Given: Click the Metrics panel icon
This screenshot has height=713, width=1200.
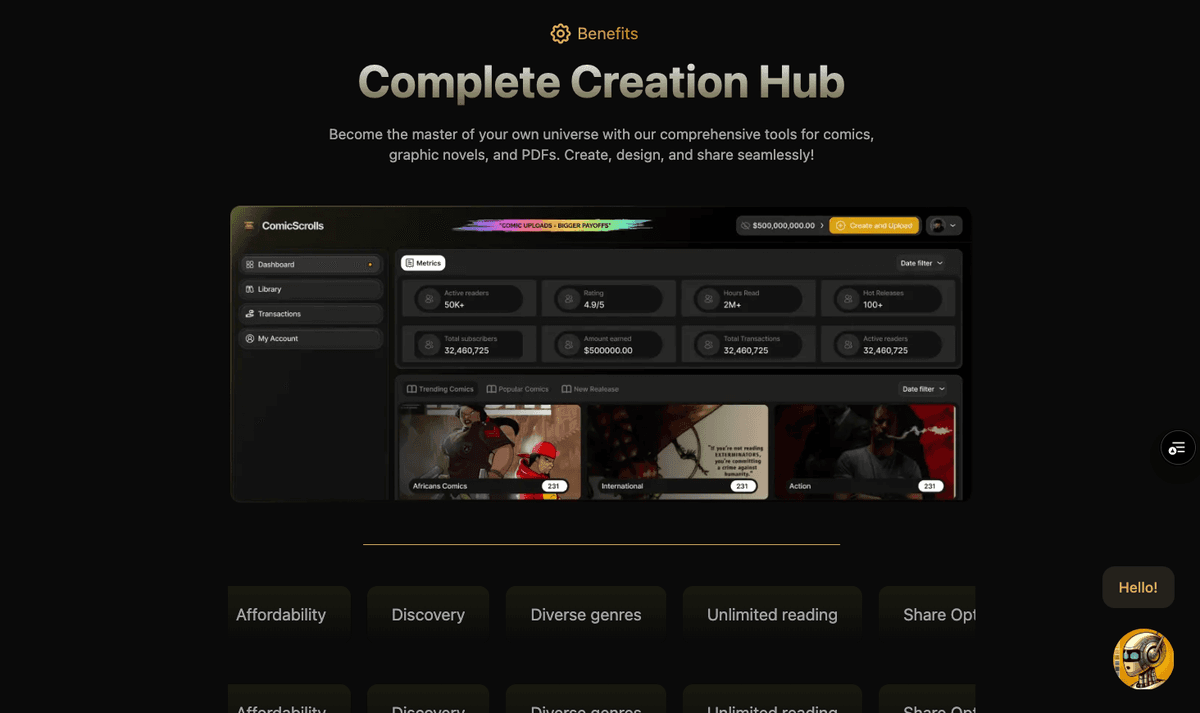Looking at the screenshot, I should (x=412, y=262).
